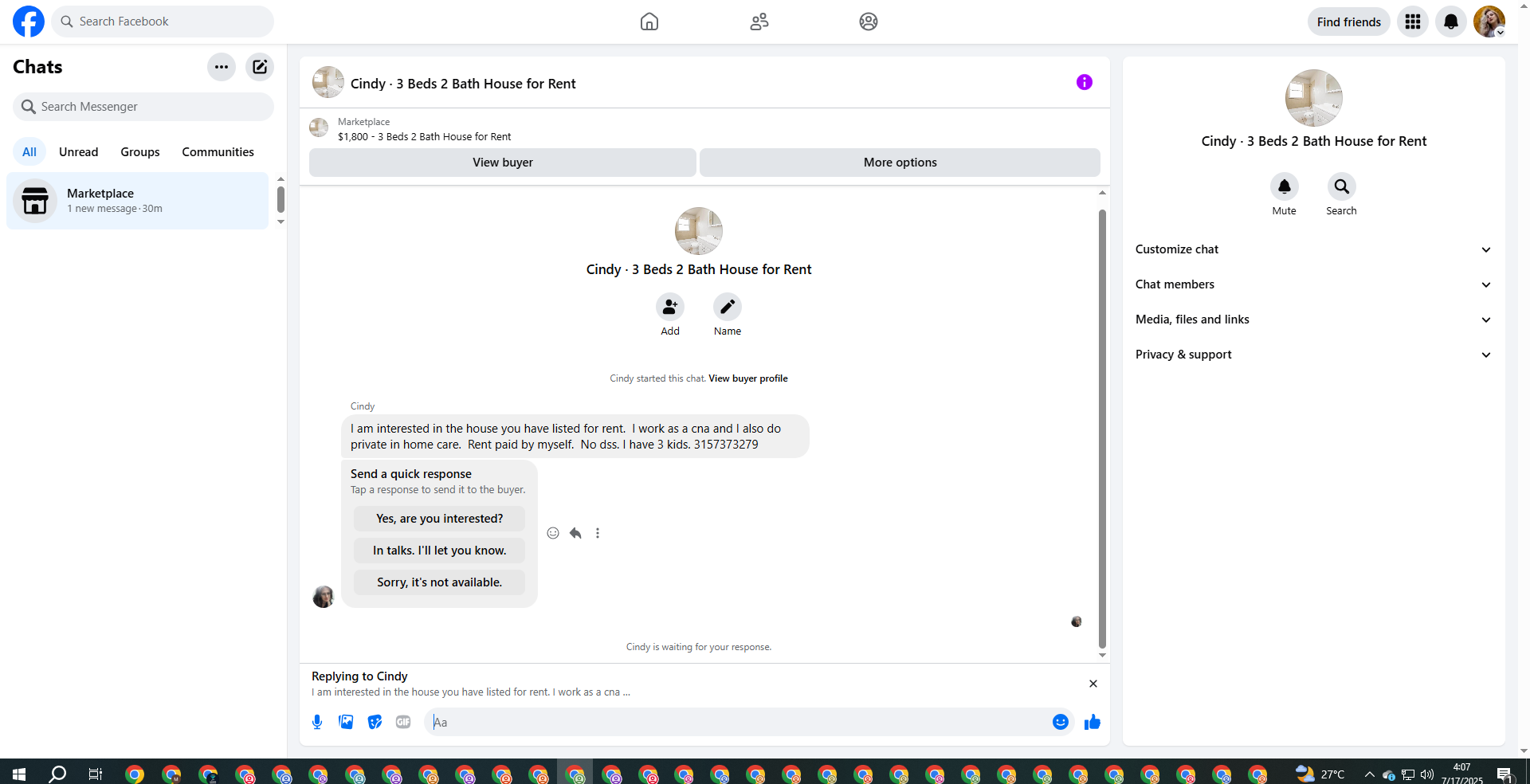Open the Facebook home logo

[x=29, y=22]
